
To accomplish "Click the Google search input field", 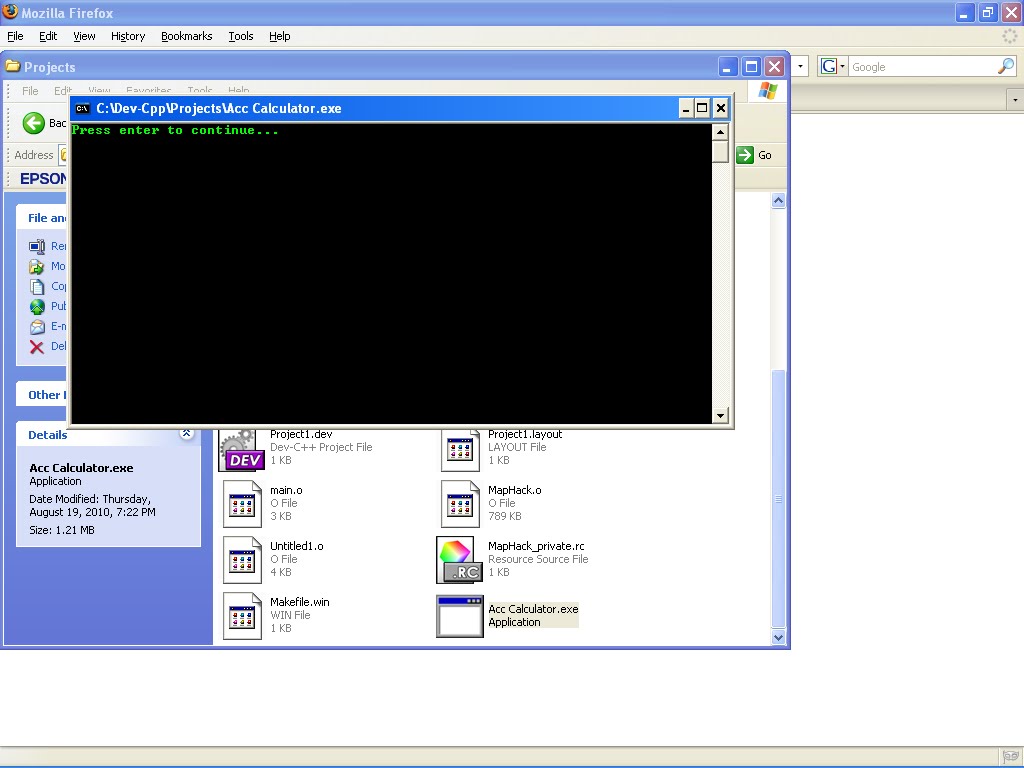I will [923, 67].
